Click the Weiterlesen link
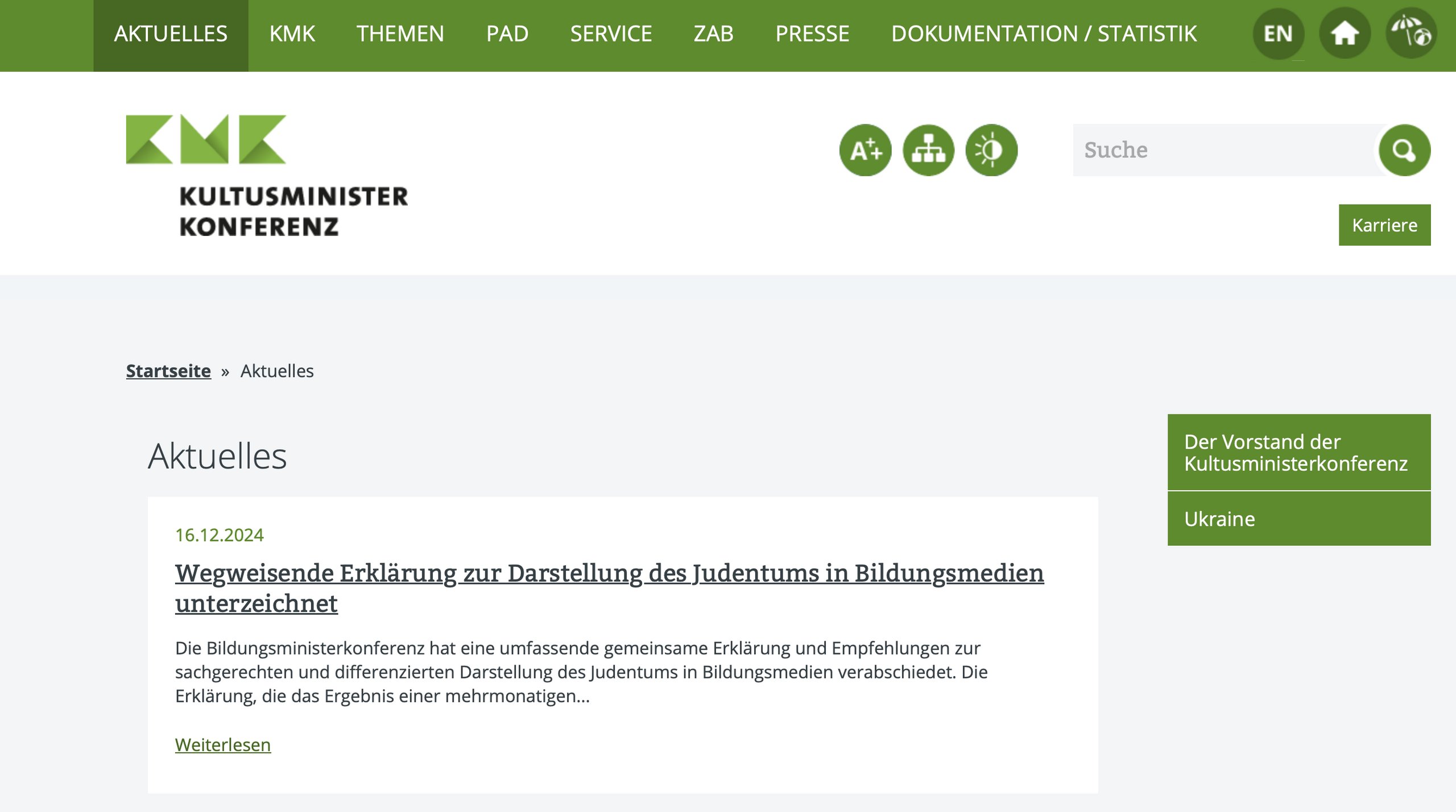Viewport: 1456px width, 812px height. pyautogui.click(x=222, y=744)
